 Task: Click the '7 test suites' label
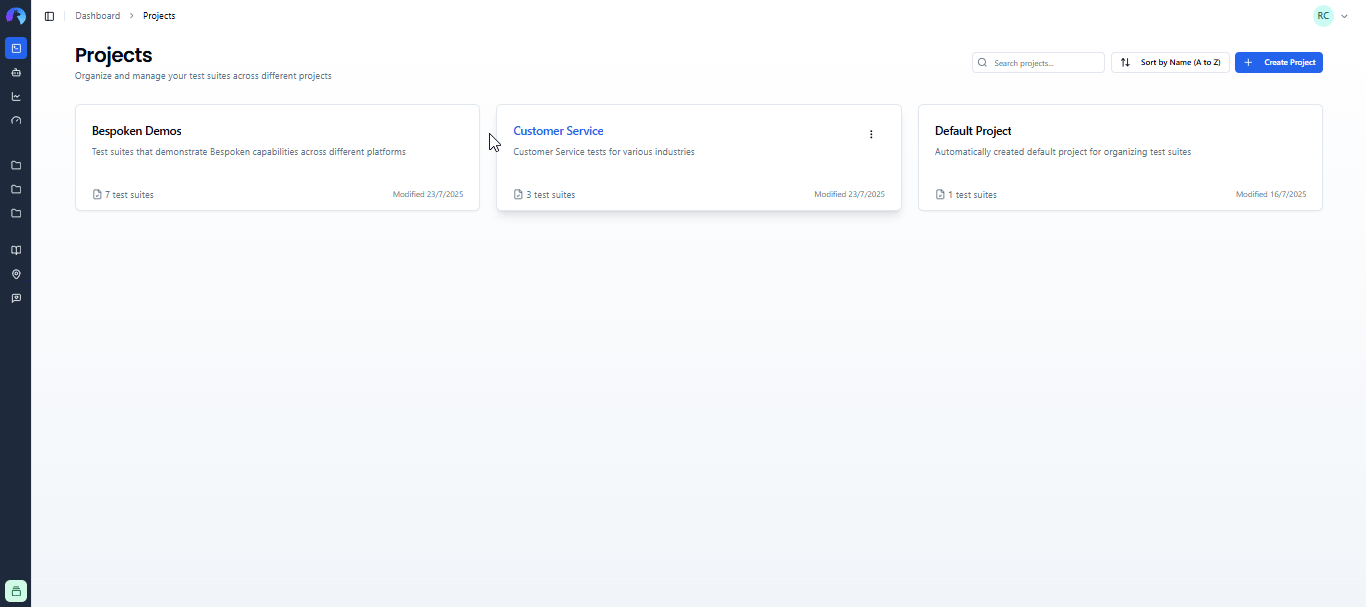[x=129, y=195]
